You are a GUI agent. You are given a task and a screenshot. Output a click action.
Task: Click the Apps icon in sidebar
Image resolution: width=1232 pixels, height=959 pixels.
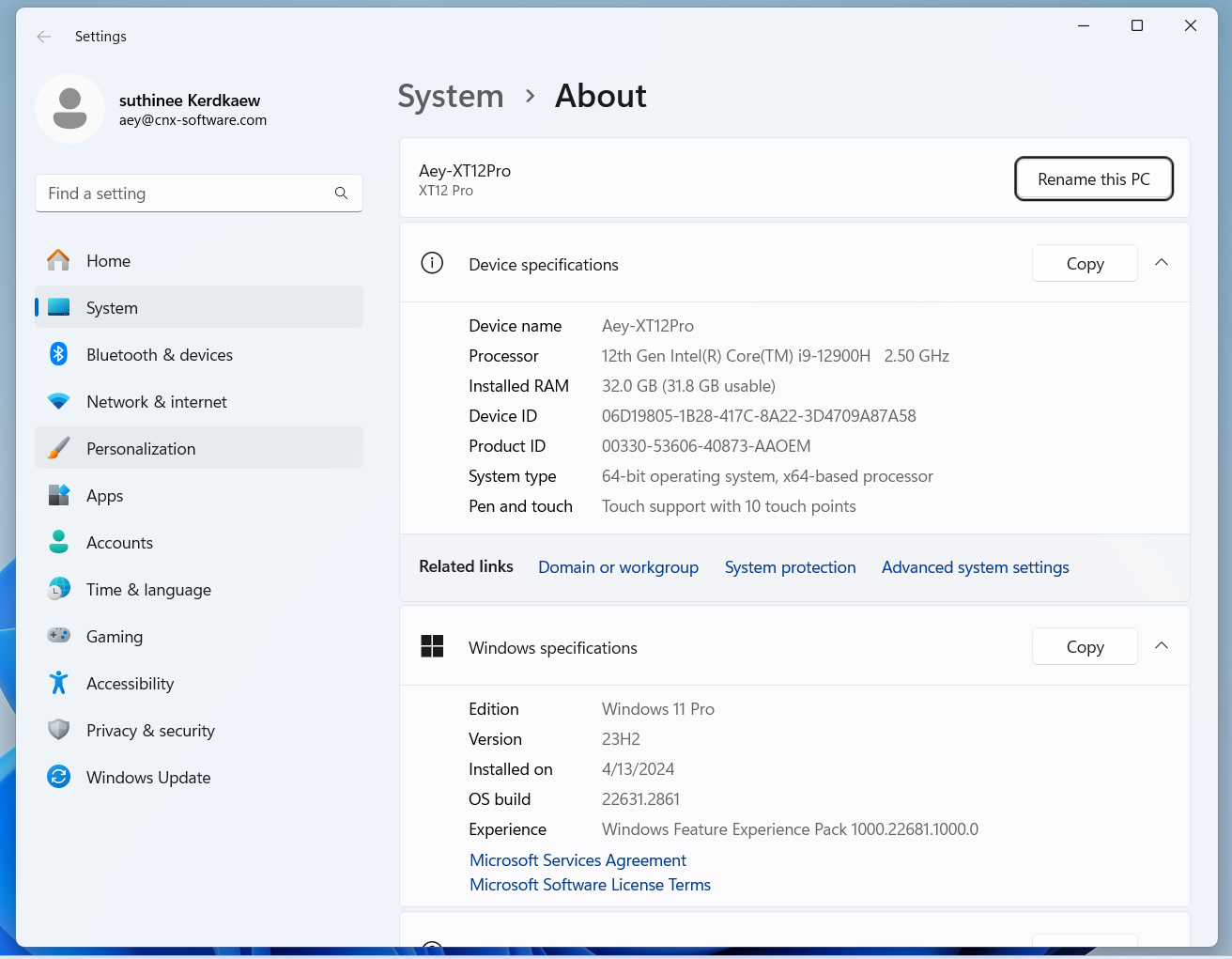pos(58,495)
